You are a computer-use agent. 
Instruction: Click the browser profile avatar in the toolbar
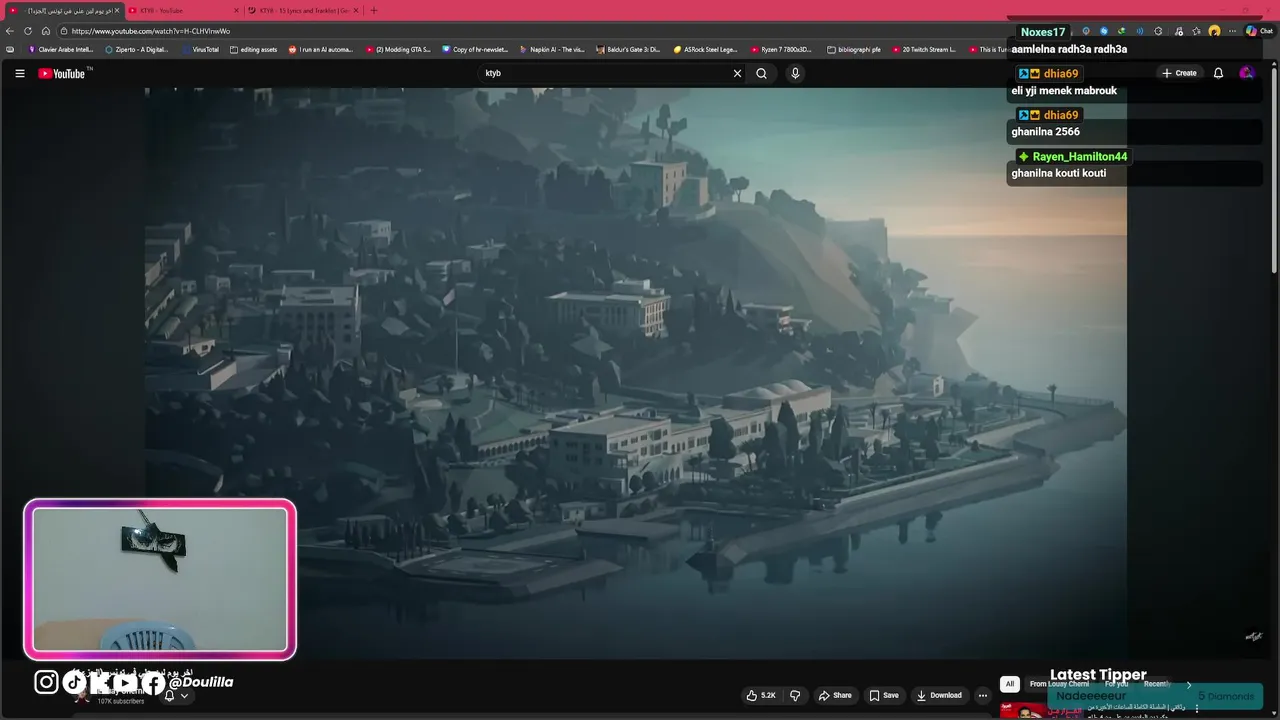click(x=1214, y=31)
